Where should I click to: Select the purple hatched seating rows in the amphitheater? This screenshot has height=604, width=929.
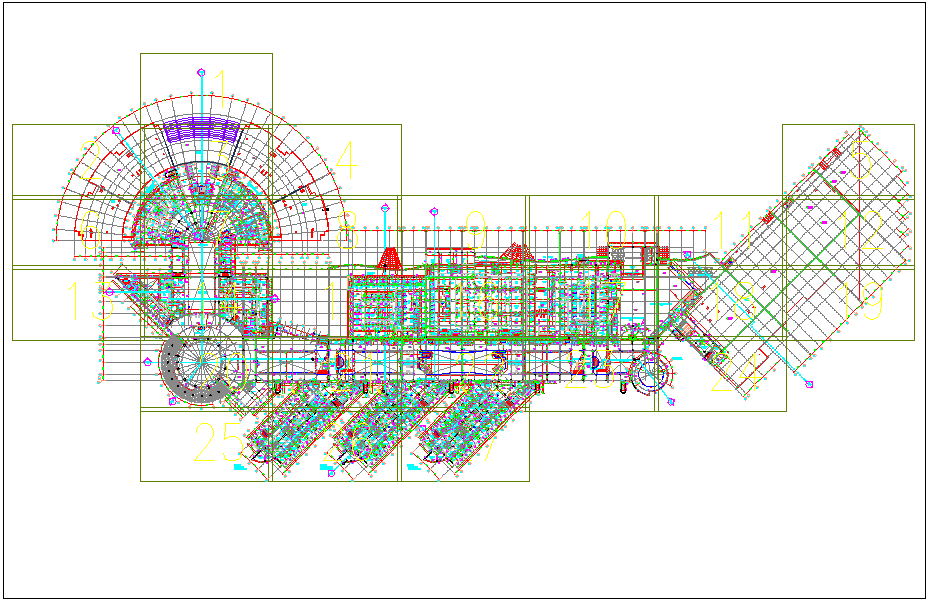point(205,130)
